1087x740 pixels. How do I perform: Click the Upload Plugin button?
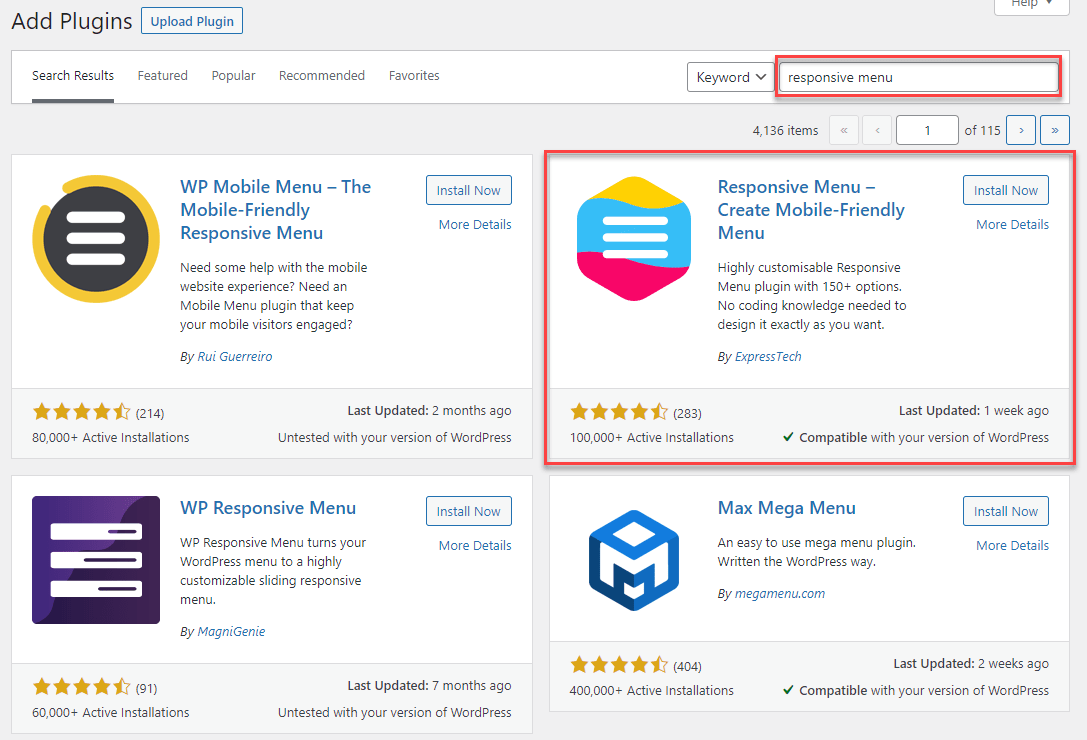coord(191,20)
